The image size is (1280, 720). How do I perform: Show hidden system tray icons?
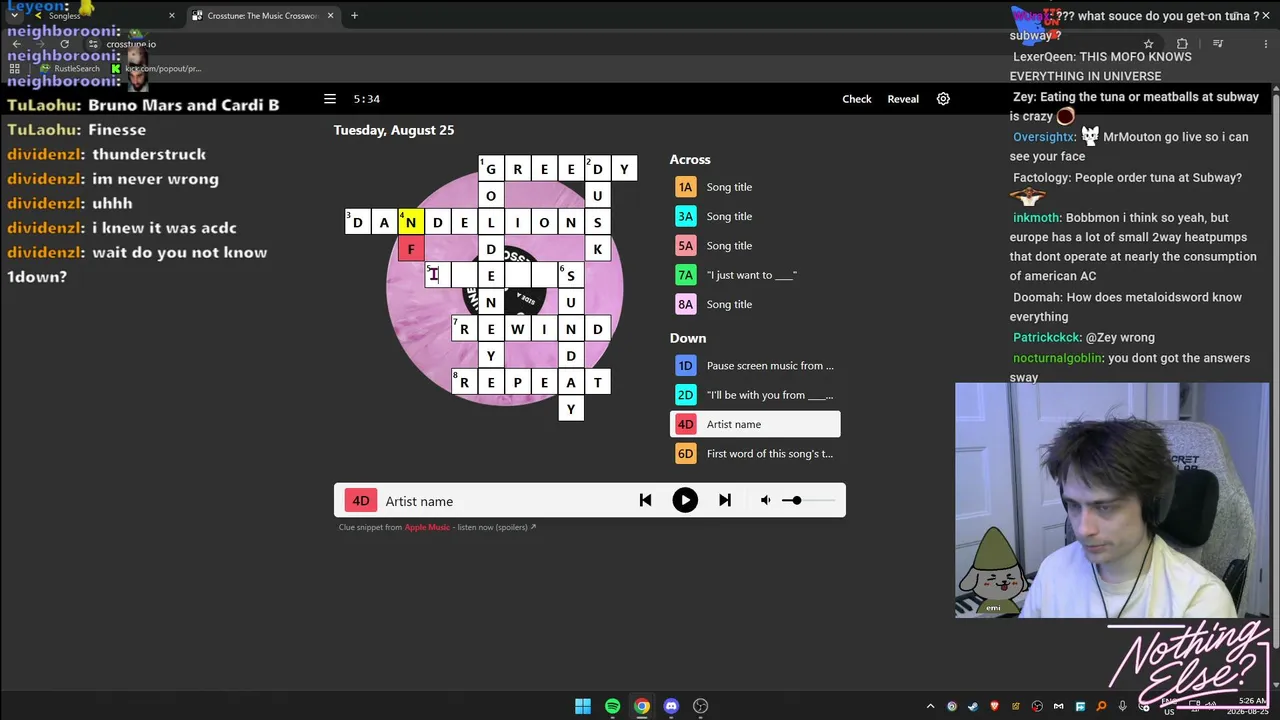click(x=930, y=707)
